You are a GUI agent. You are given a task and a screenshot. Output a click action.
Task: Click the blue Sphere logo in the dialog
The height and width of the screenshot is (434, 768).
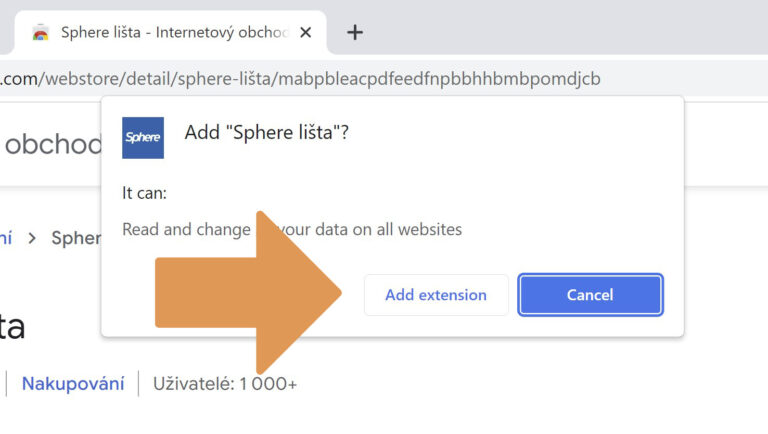(x=142, y=138)
